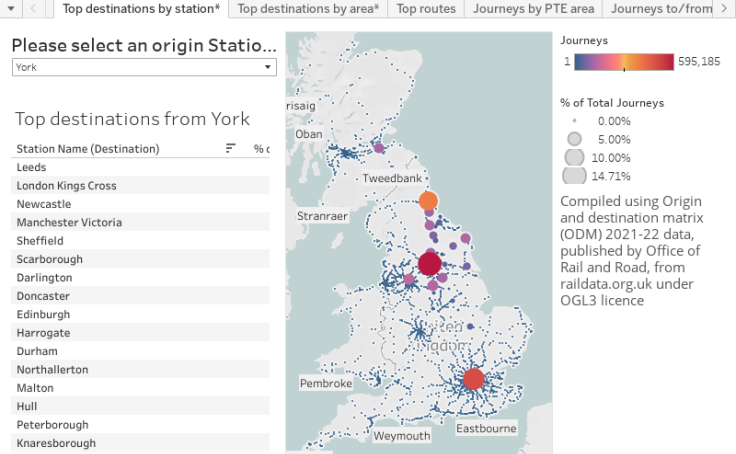
Task: Click the 5.00% size legend circle
Action: tap(574, 139)
